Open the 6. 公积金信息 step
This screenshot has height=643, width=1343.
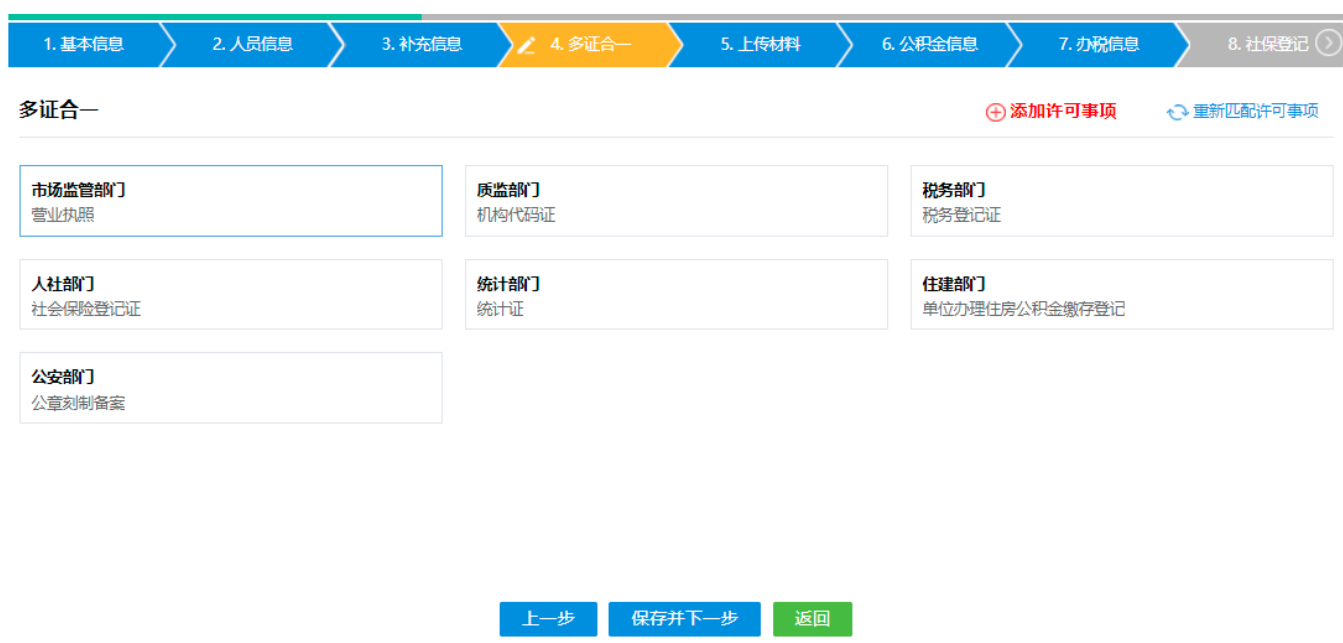tap(931, 44)
